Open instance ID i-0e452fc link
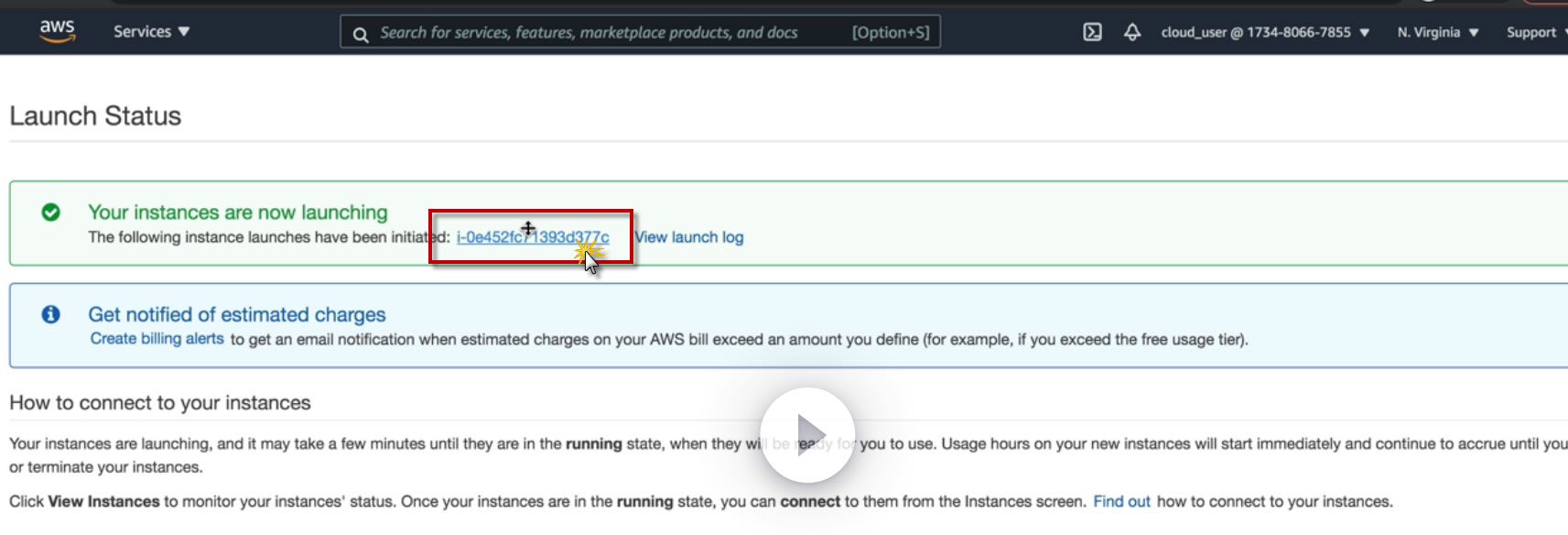This screenshot has height=535, width=1568. (533, 237)
